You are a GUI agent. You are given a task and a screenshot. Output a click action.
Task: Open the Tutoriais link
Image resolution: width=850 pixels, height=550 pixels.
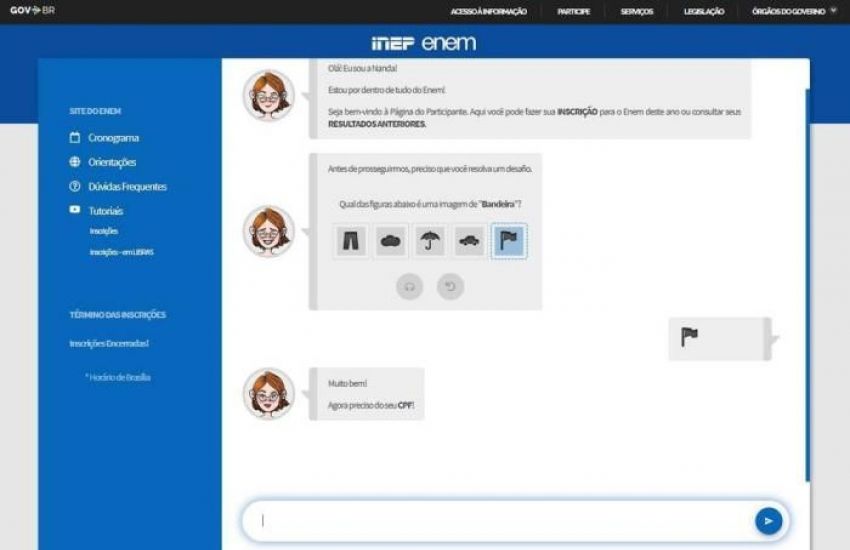tap(106, 211)
